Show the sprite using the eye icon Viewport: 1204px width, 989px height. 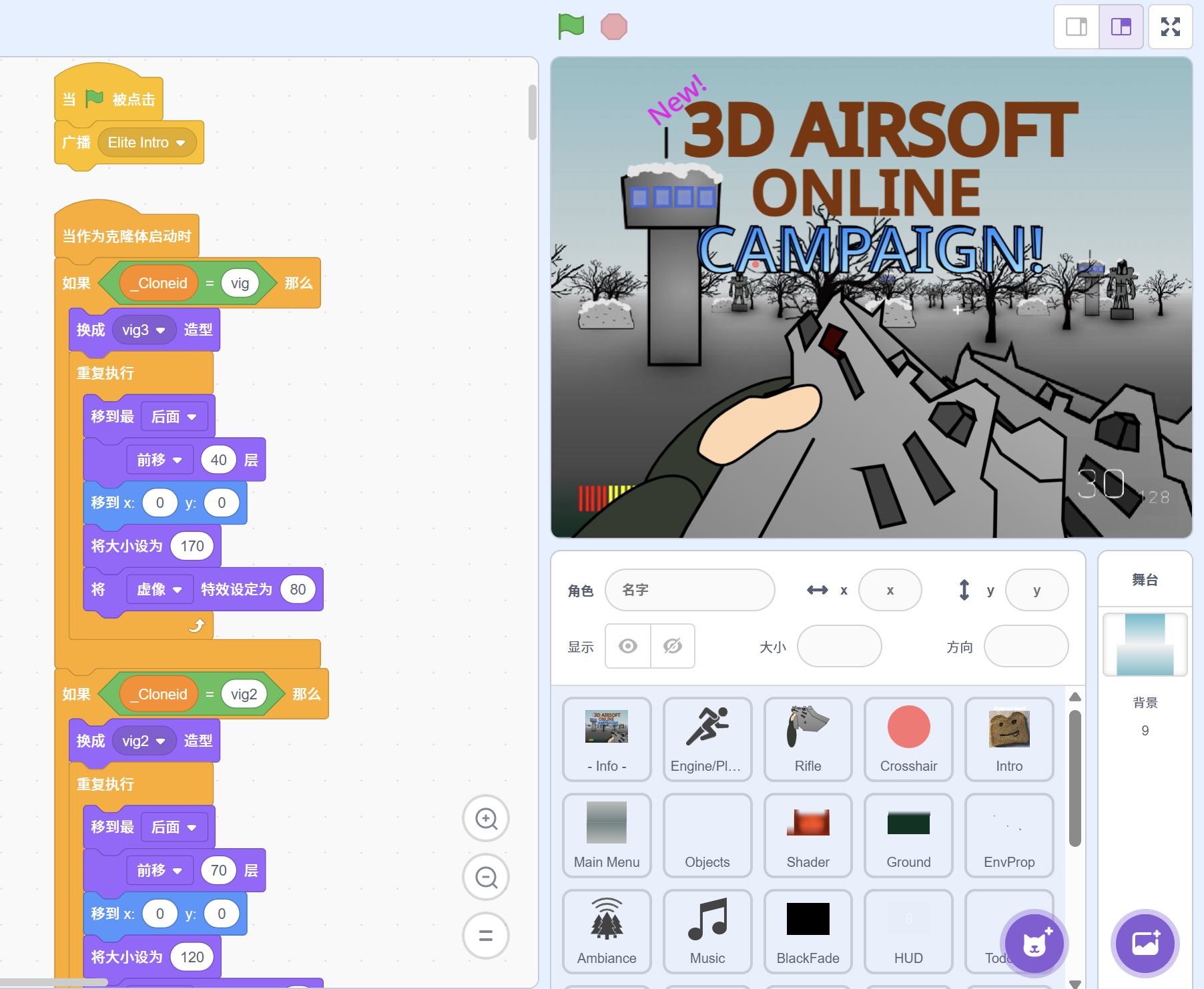pyautogui.click(x=627, y=646)
